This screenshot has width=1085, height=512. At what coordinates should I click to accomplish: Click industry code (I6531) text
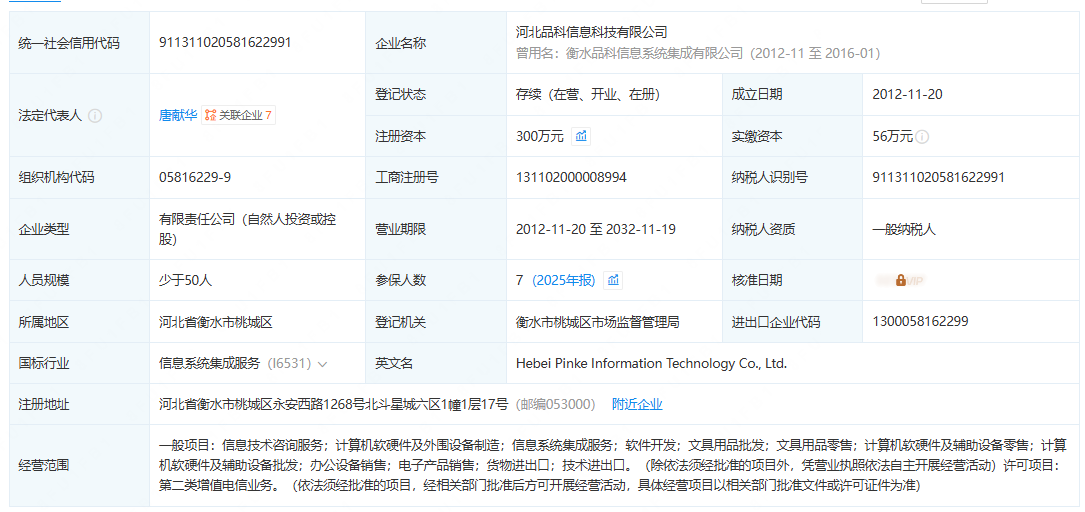[289, 363]
